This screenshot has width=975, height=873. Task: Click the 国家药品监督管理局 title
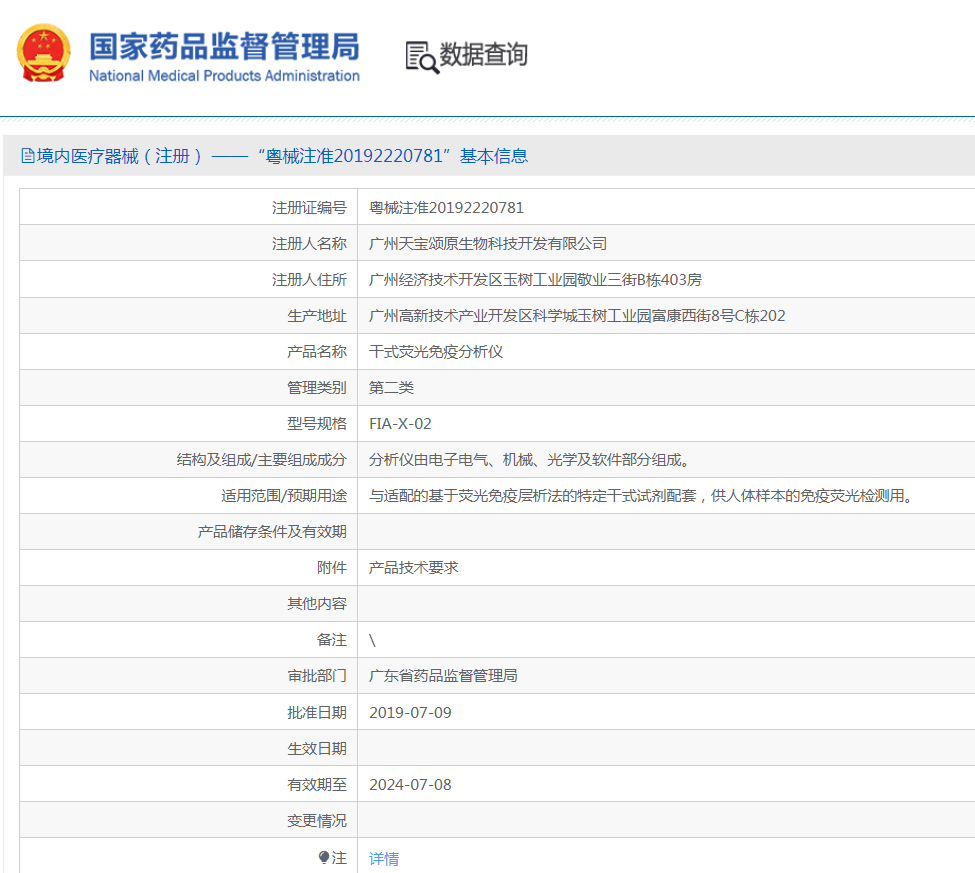coord(224,47)
